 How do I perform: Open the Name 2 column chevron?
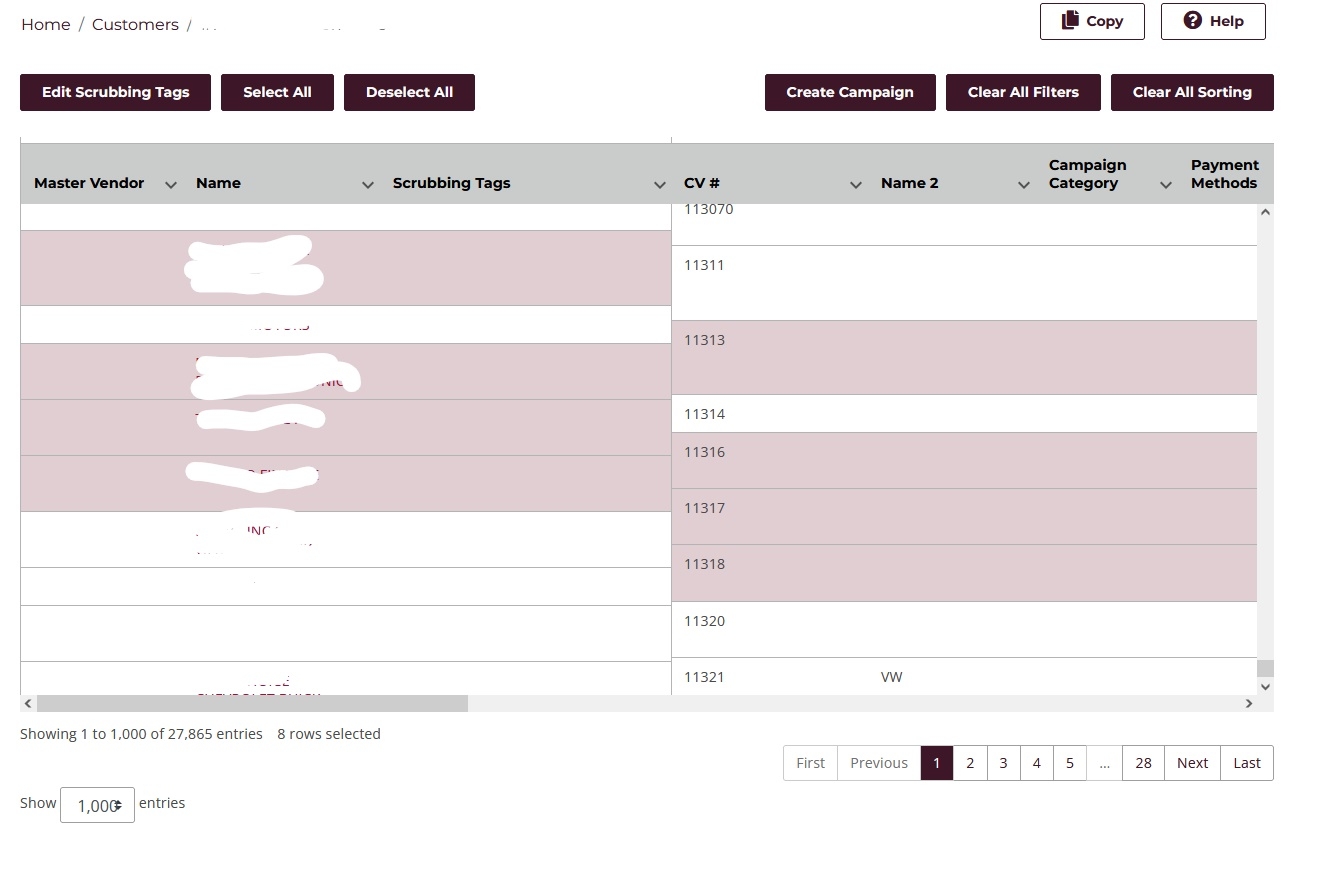[x=1023, y=184]
